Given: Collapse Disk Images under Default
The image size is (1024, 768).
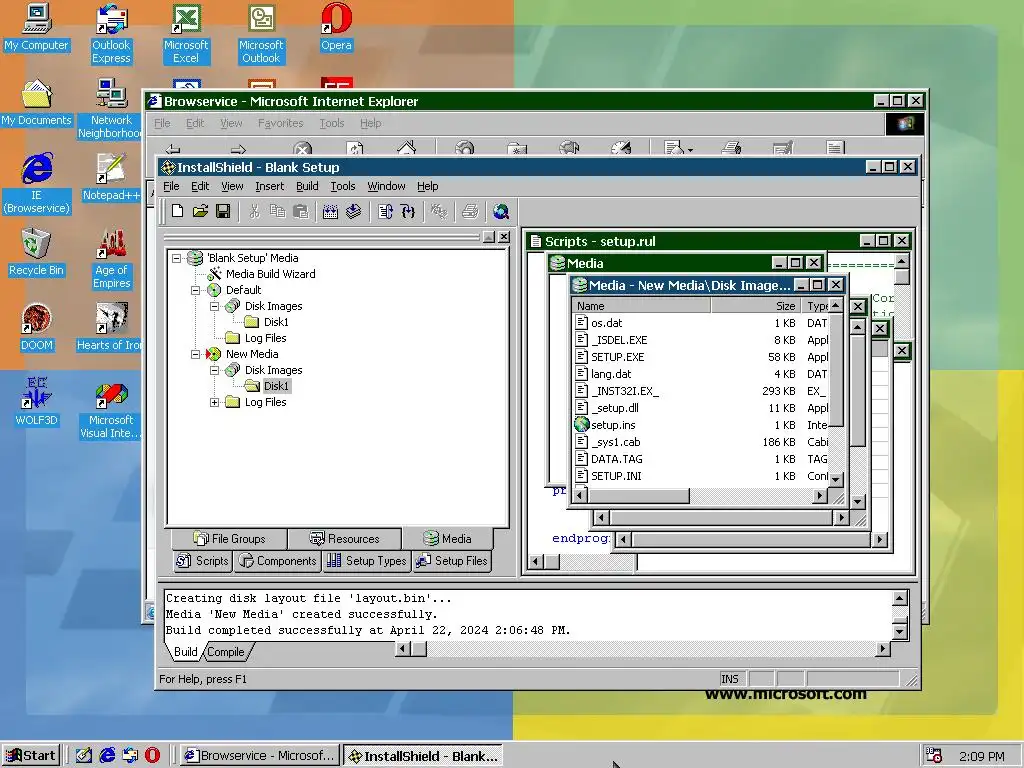Looking at the screenshot, I should (214, 306).
